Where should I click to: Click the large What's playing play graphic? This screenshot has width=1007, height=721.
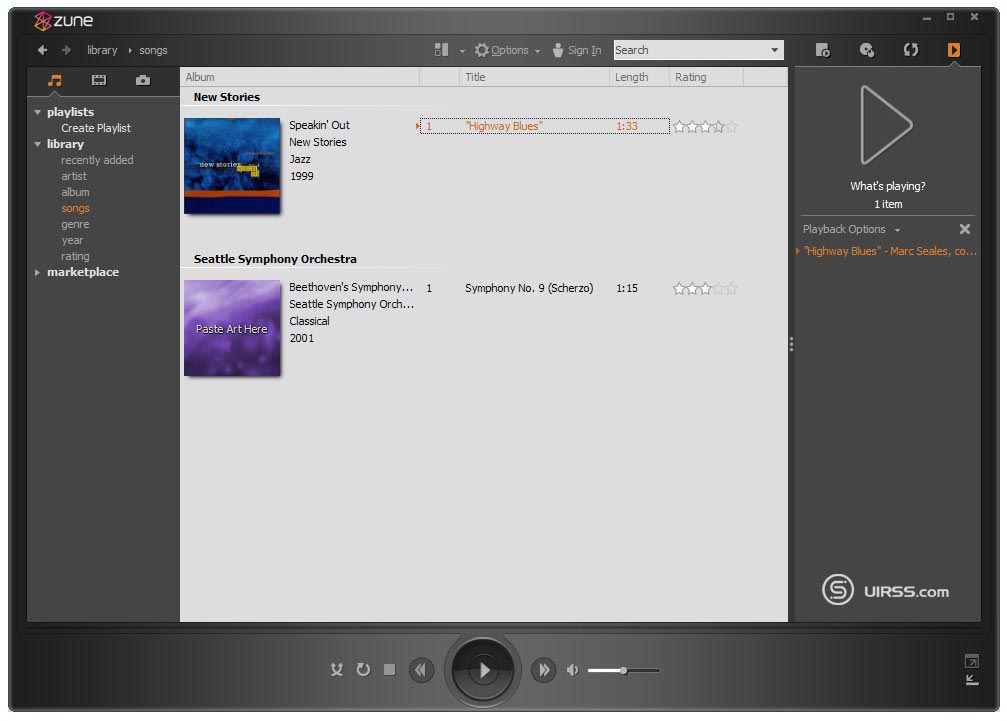886,125
